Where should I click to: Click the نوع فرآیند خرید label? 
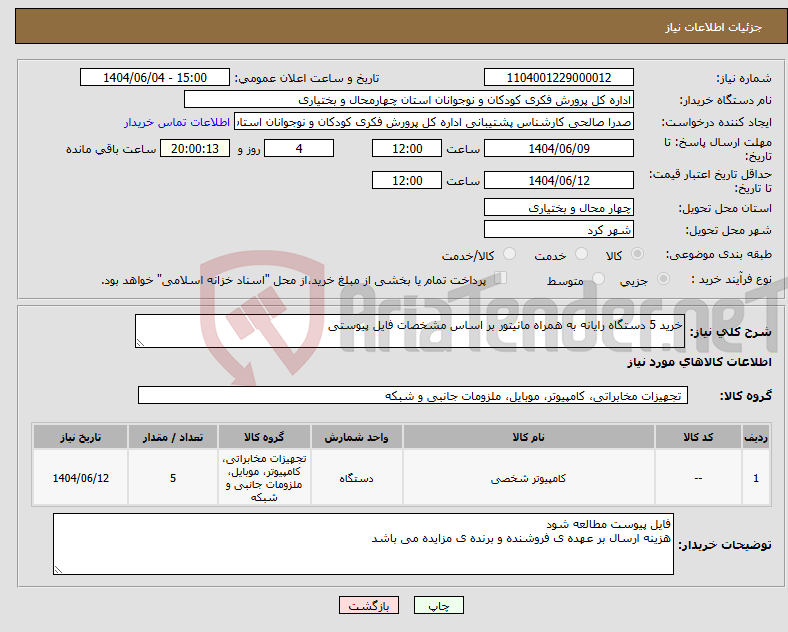731,279
